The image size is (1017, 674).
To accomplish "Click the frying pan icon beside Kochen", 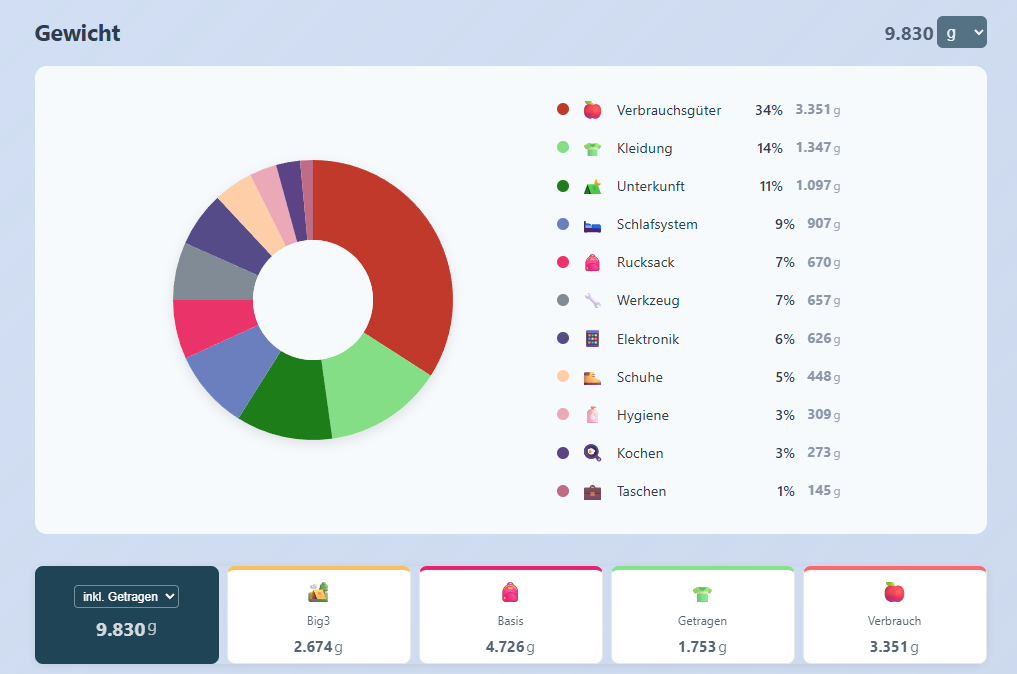I will tap(592, 453).
